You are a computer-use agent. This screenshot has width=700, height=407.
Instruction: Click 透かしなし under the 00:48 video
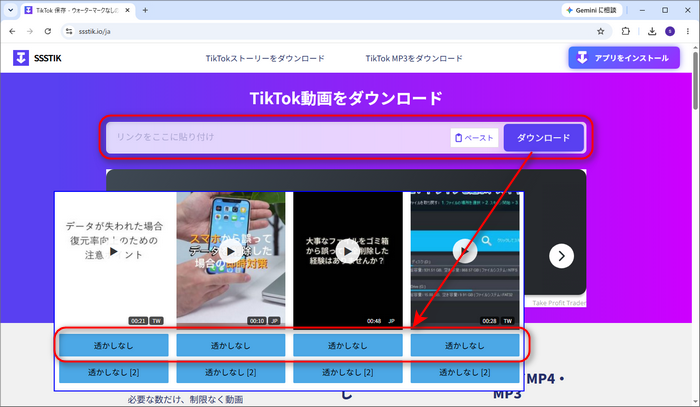click(x=348, y=345)
